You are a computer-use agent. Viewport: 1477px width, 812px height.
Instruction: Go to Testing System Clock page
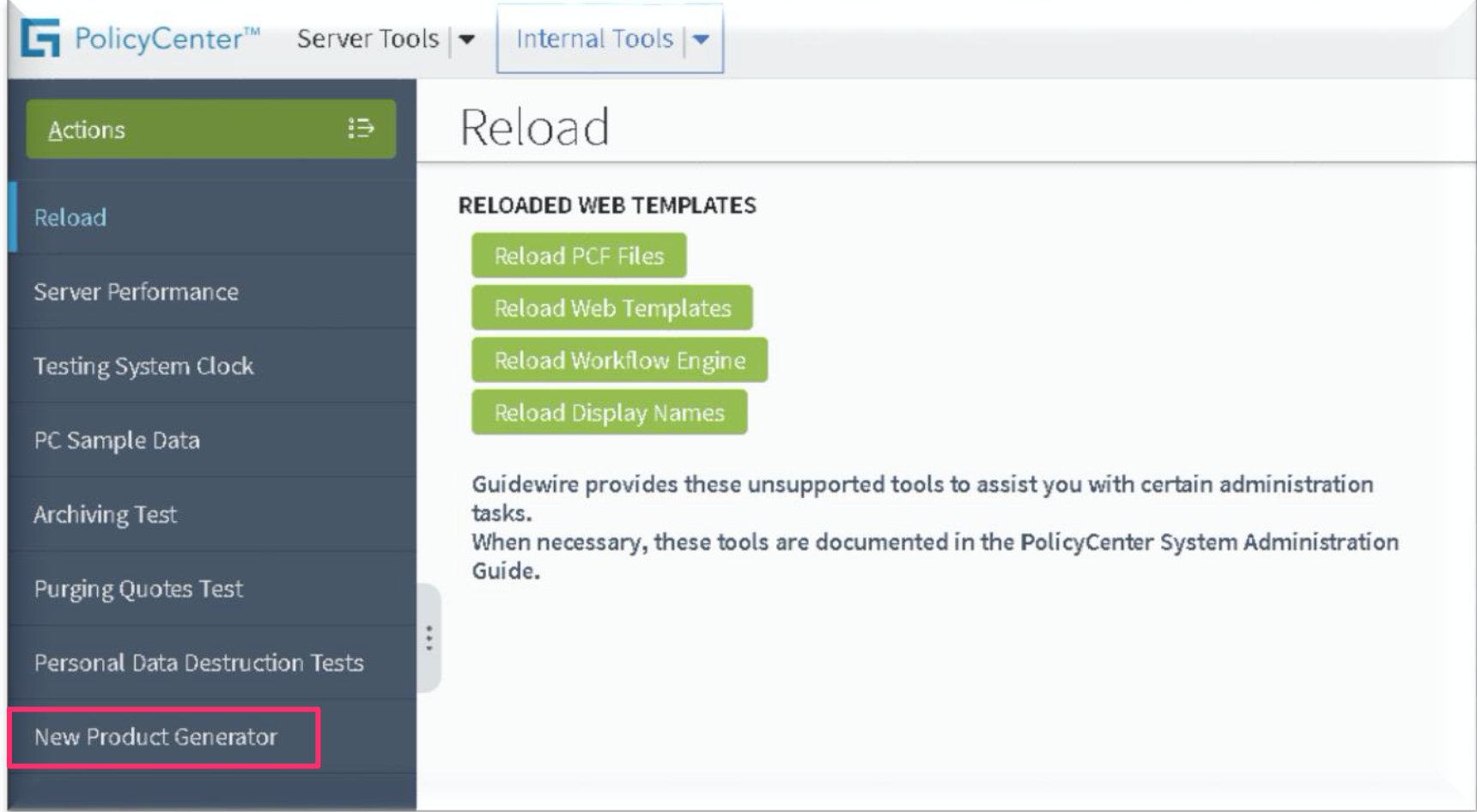pyautogui.click(x=143, y=367)
